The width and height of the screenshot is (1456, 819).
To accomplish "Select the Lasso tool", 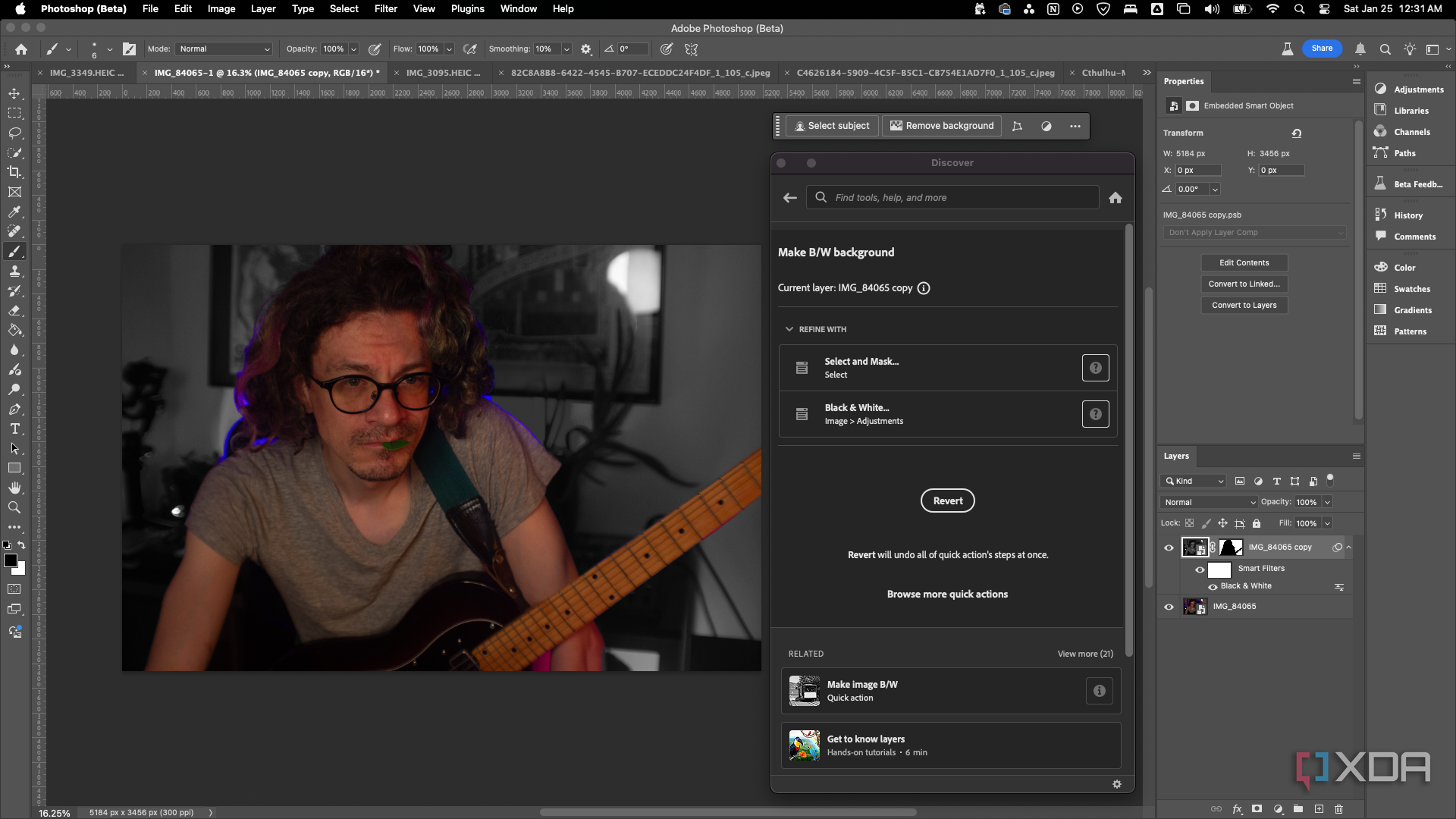I will click(x=14, y=133).
